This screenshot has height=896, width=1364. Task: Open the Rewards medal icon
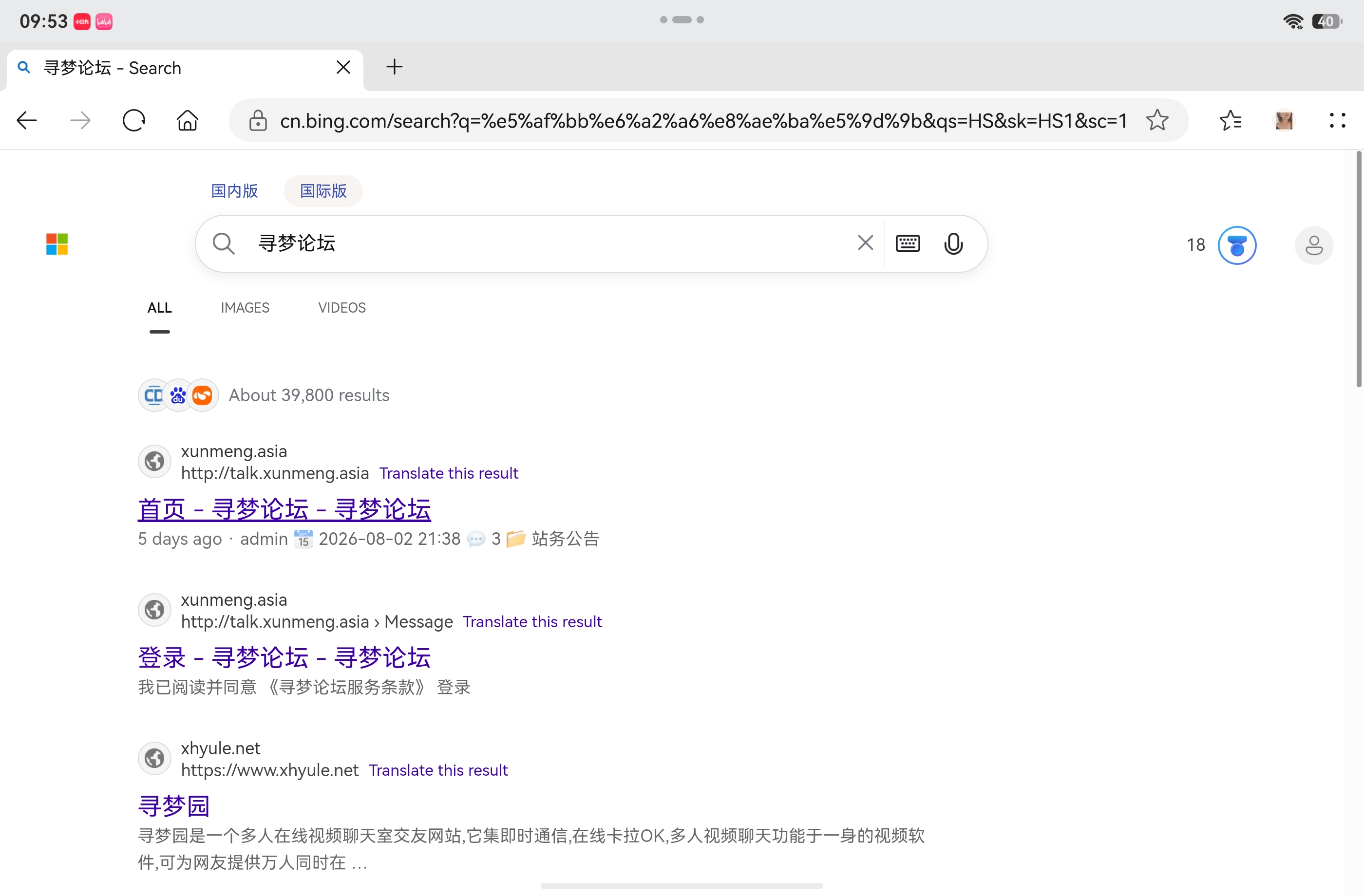click(x=1237, y=245)
